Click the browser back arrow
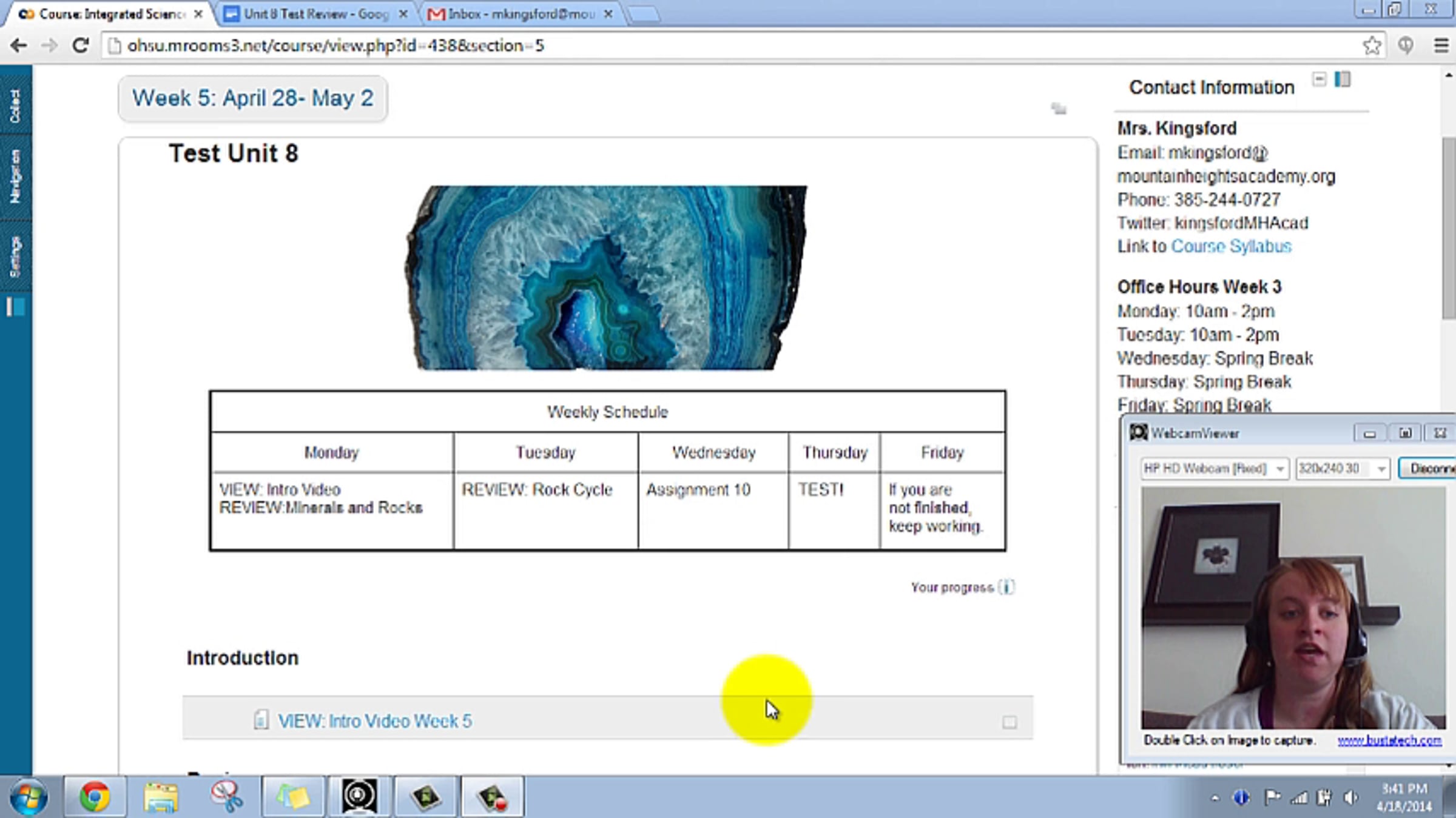The image size is (1456, 818). [19, 45]
